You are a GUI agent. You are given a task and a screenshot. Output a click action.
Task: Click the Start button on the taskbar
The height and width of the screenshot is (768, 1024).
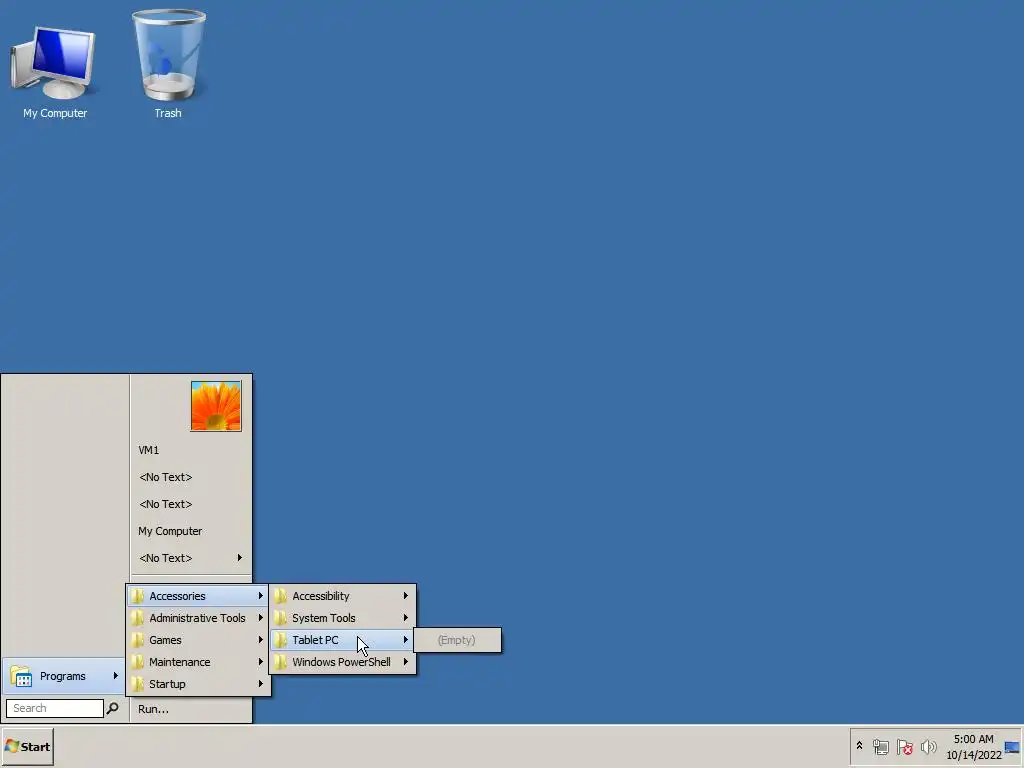(x=27, y=746)
